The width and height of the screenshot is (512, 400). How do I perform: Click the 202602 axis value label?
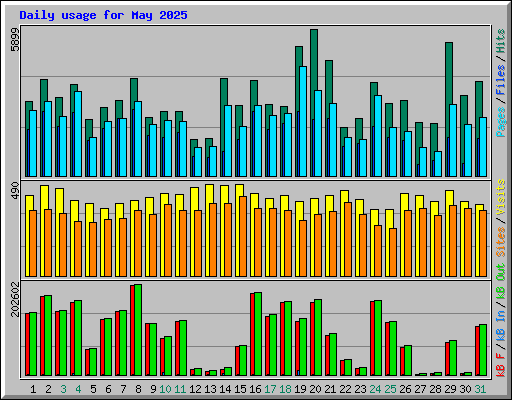(x=15, y=299)
